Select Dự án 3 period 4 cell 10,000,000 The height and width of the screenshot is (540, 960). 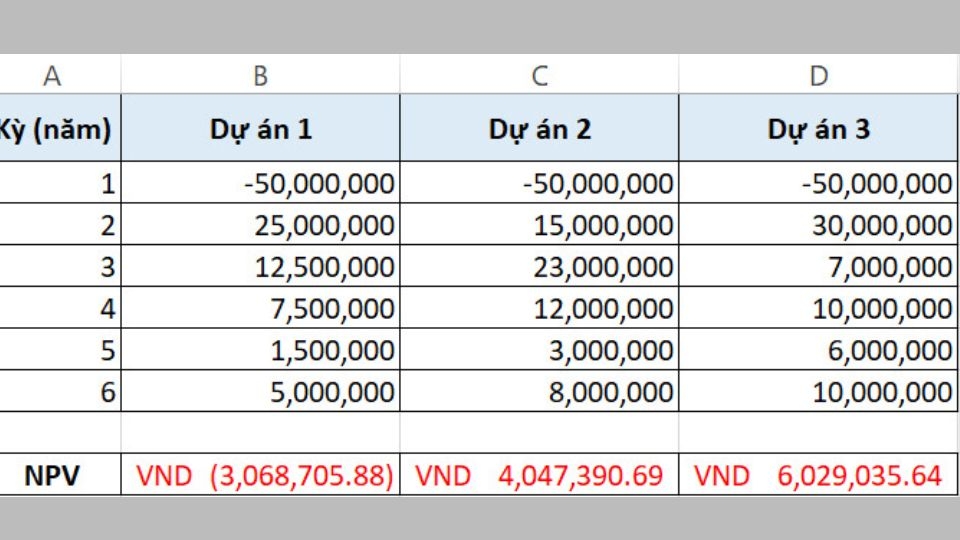pyautogui.click(x=819, y=307)
